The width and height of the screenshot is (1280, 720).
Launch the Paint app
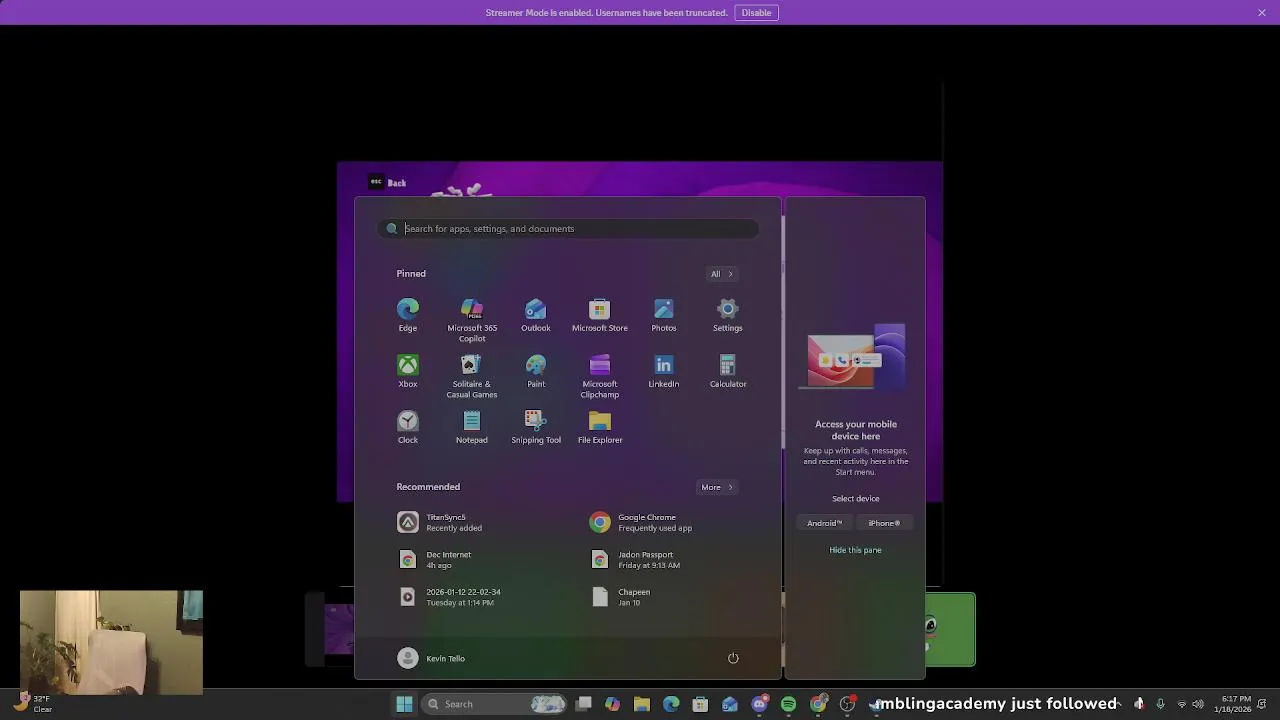click(x=536, y=371)
